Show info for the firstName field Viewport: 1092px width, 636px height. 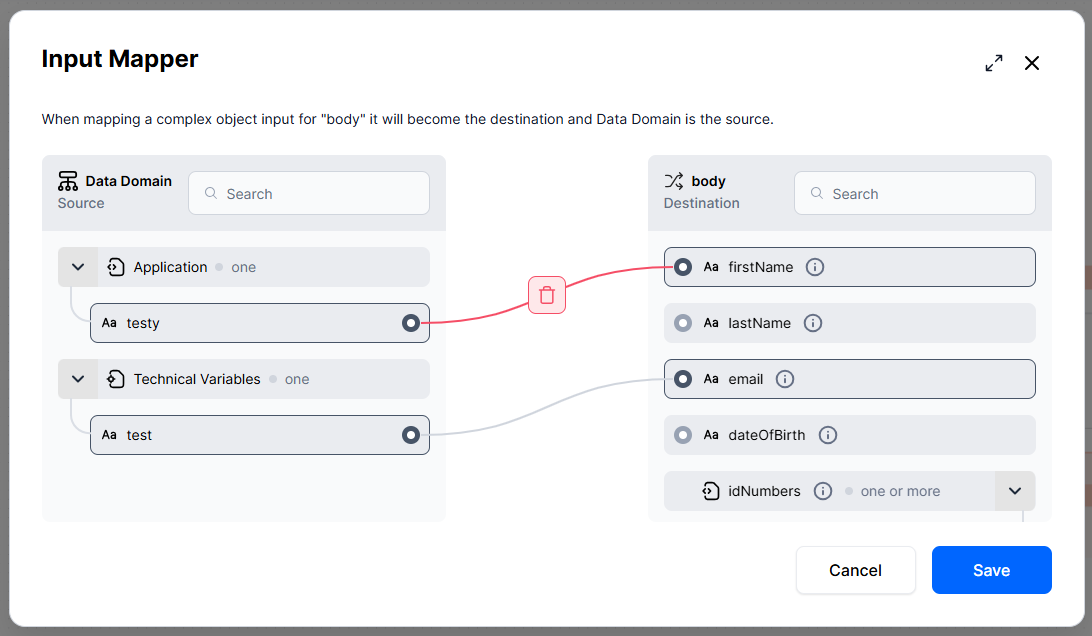[x=815, y=267]
